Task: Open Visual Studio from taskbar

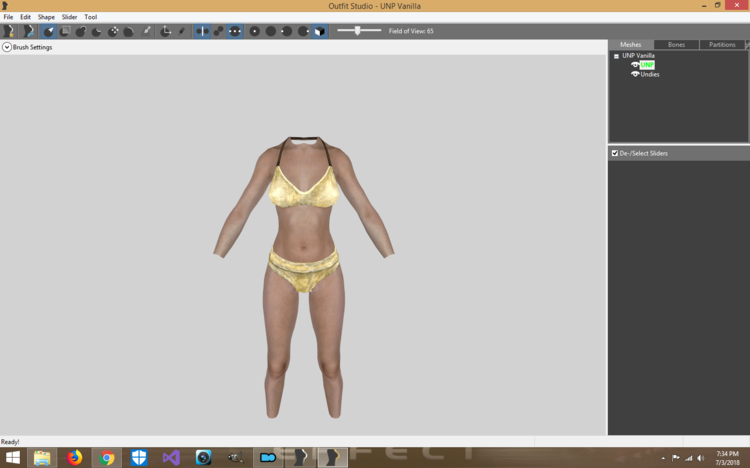Action: pyautogui.click(x=171, y=458)
